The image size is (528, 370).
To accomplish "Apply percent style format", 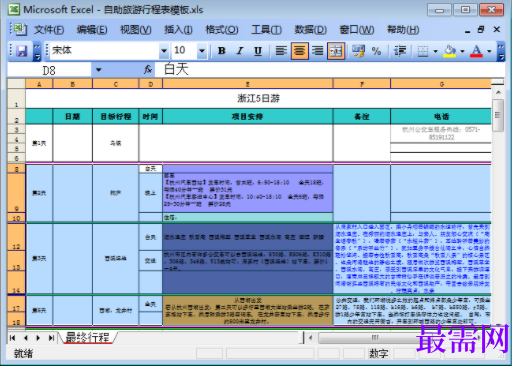I will click(x=376, y=51).
